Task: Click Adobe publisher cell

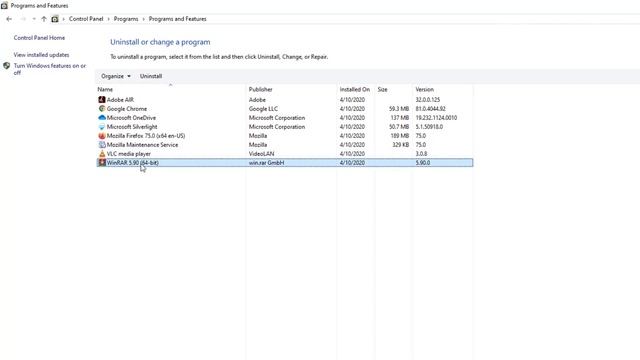Action: 257,100
